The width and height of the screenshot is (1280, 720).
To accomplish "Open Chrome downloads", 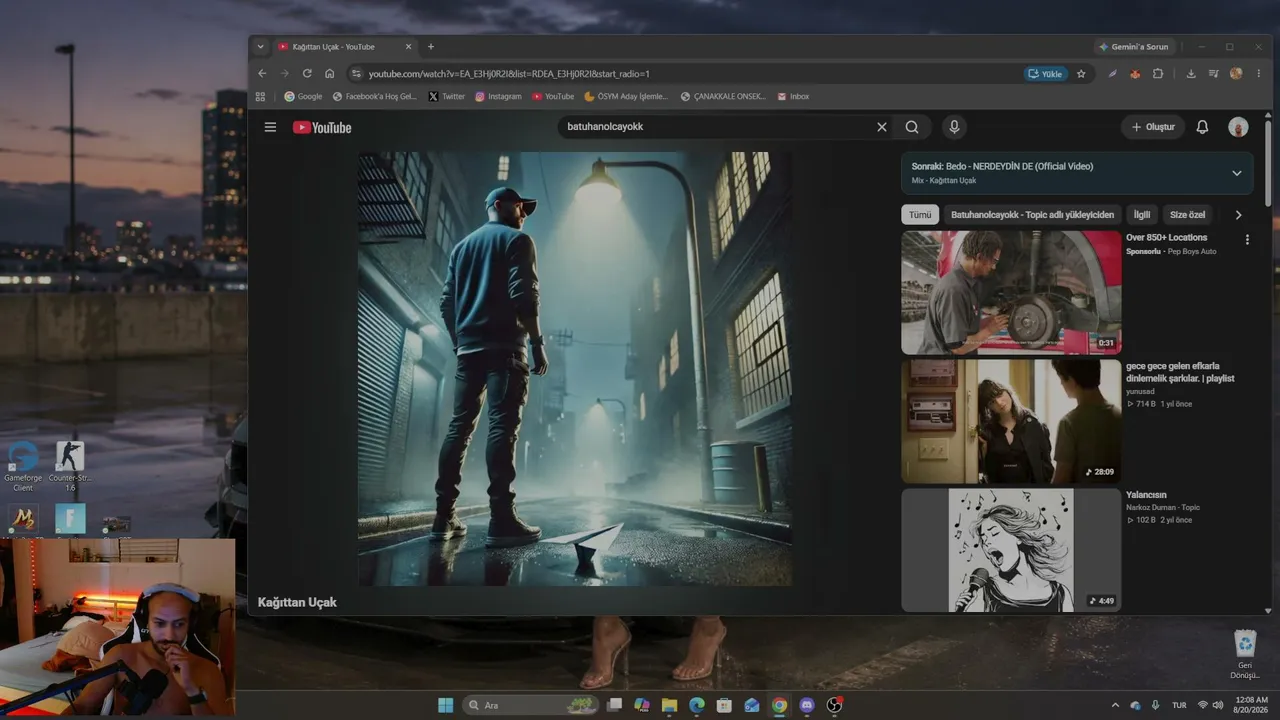I will 1191,73.
